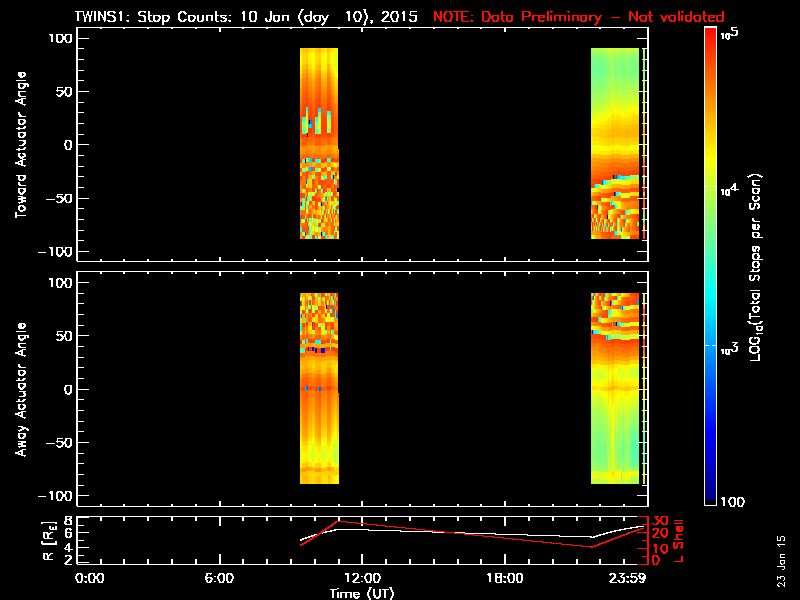Click the red '10' L Shell tick label
This screenshot has height=600, width=800.
(660, 549)
